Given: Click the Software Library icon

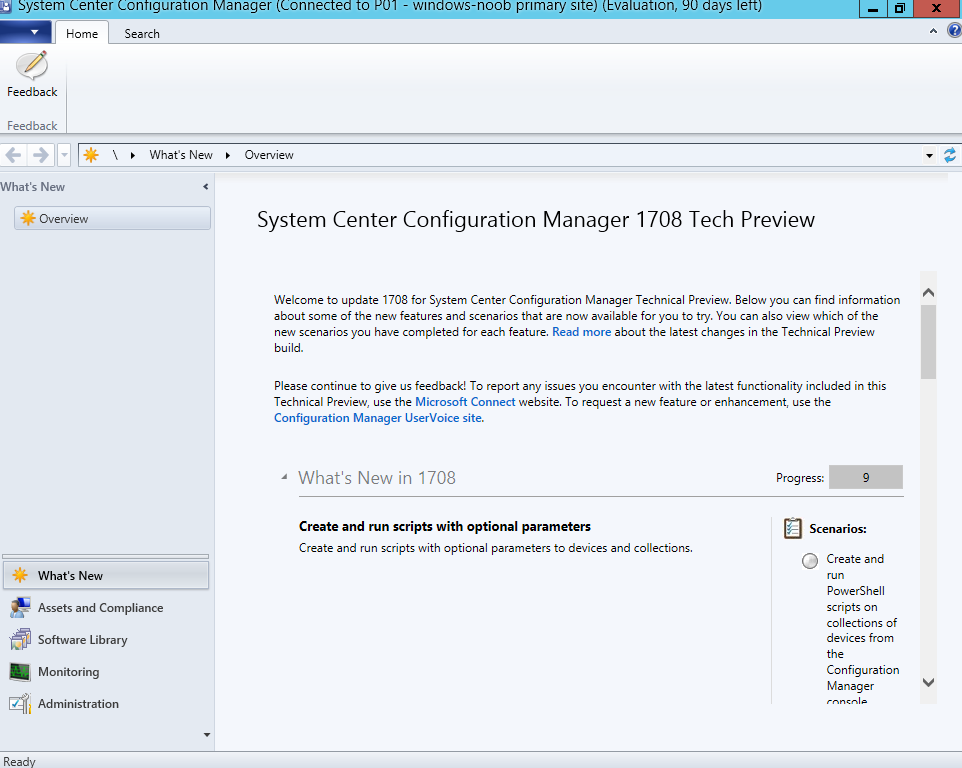Looking at the screenshot, I should (x=20, y=639).
